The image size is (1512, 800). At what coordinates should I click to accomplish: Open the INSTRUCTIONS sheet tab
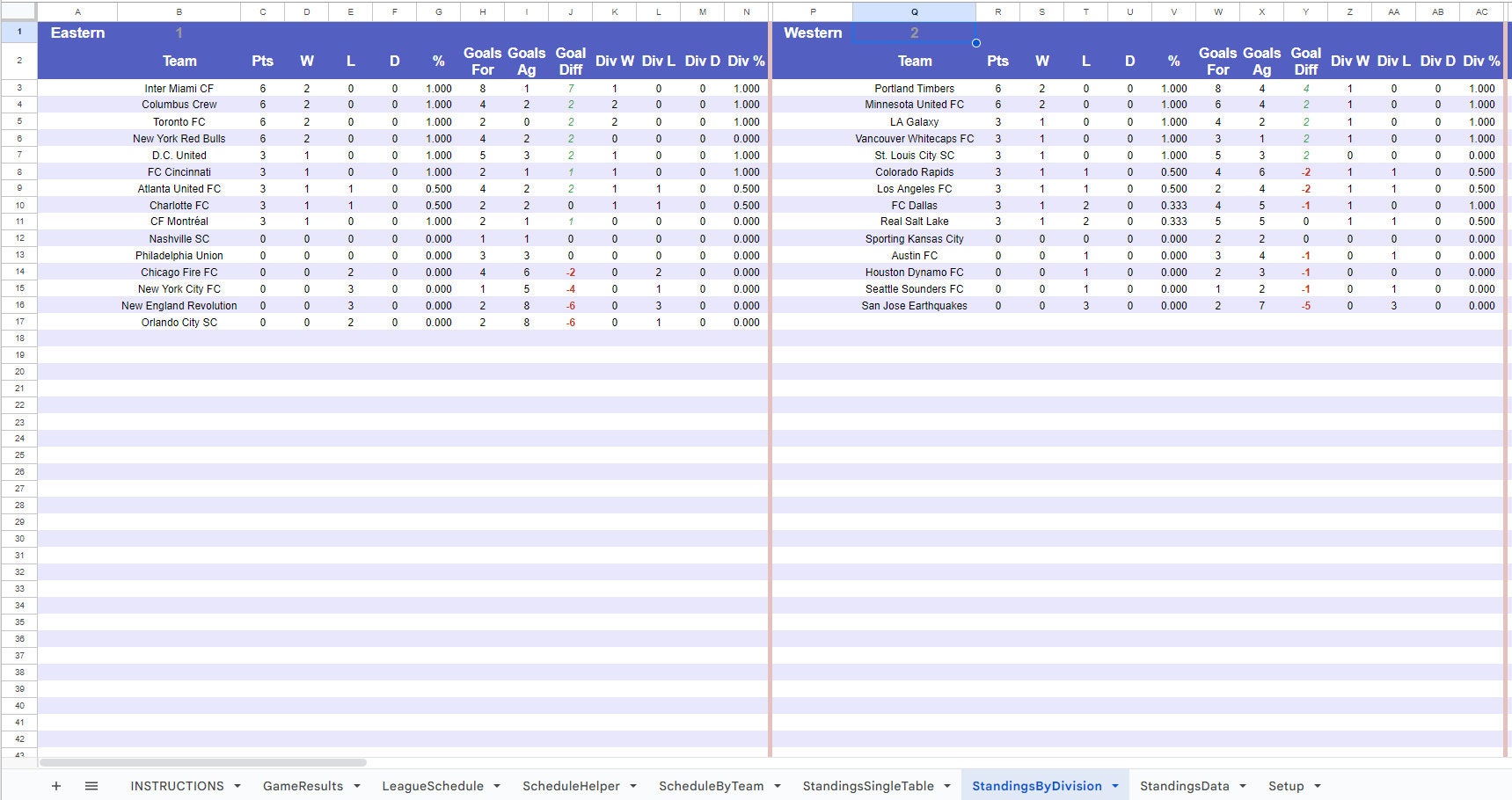coord(179,785)
